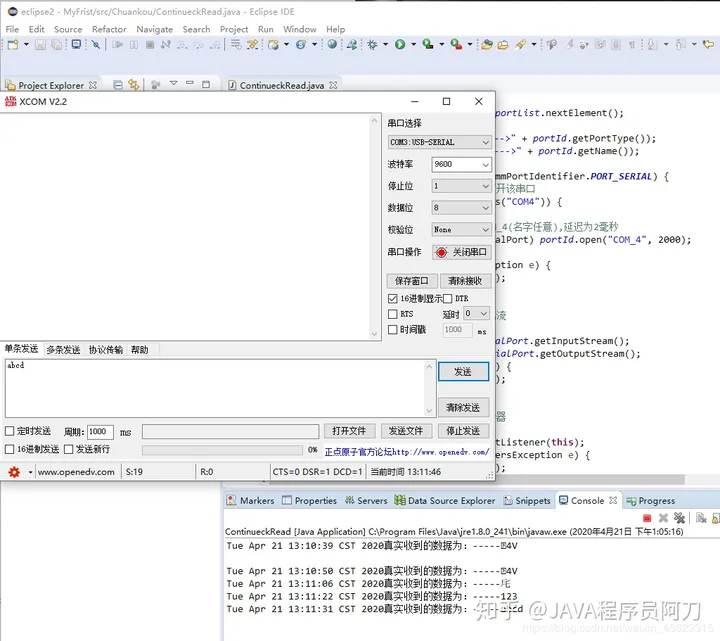Open the 波特率 9600 dropdown

click(x=461, y=164)
